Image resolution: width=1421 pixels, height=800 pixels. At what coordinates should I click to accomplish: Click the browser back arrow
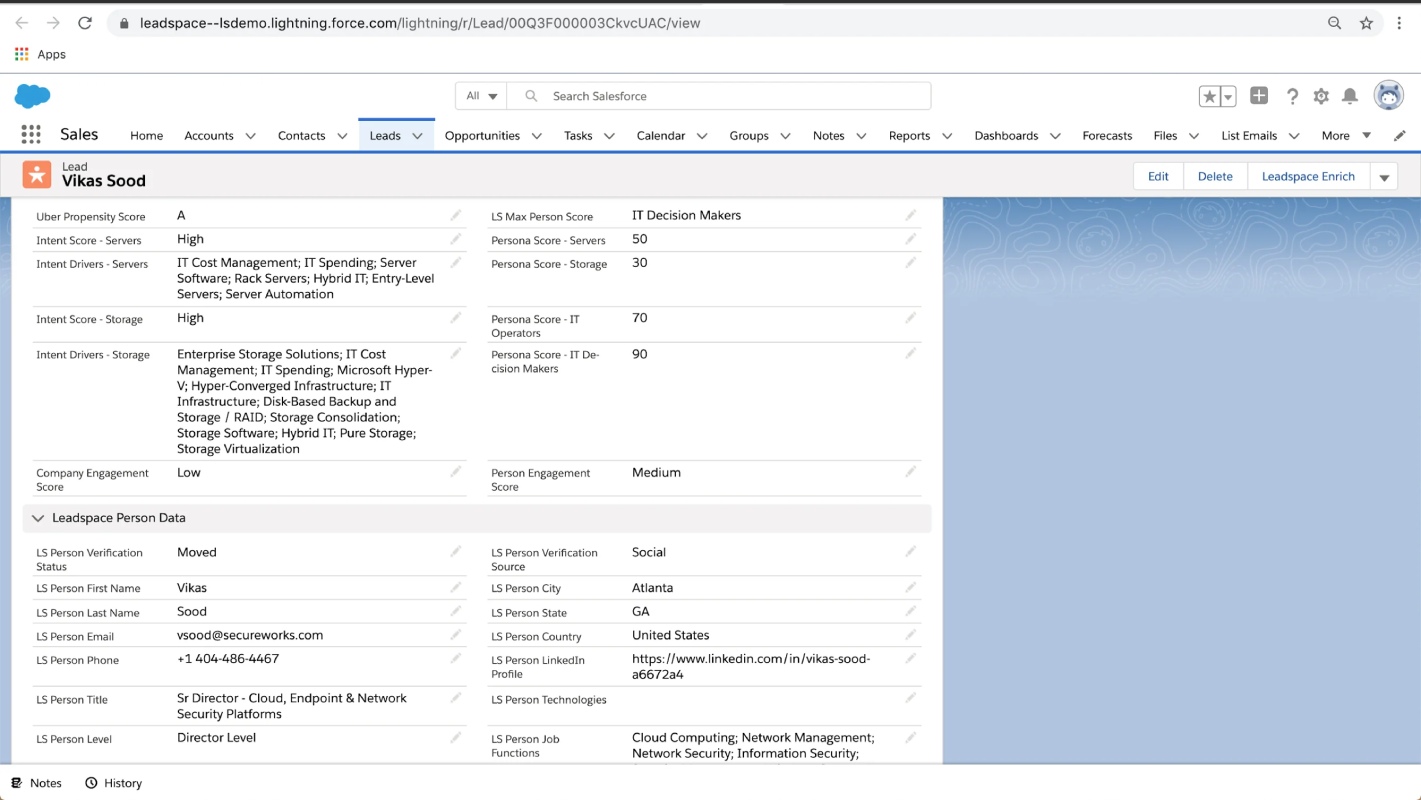[x=22, y=23]
